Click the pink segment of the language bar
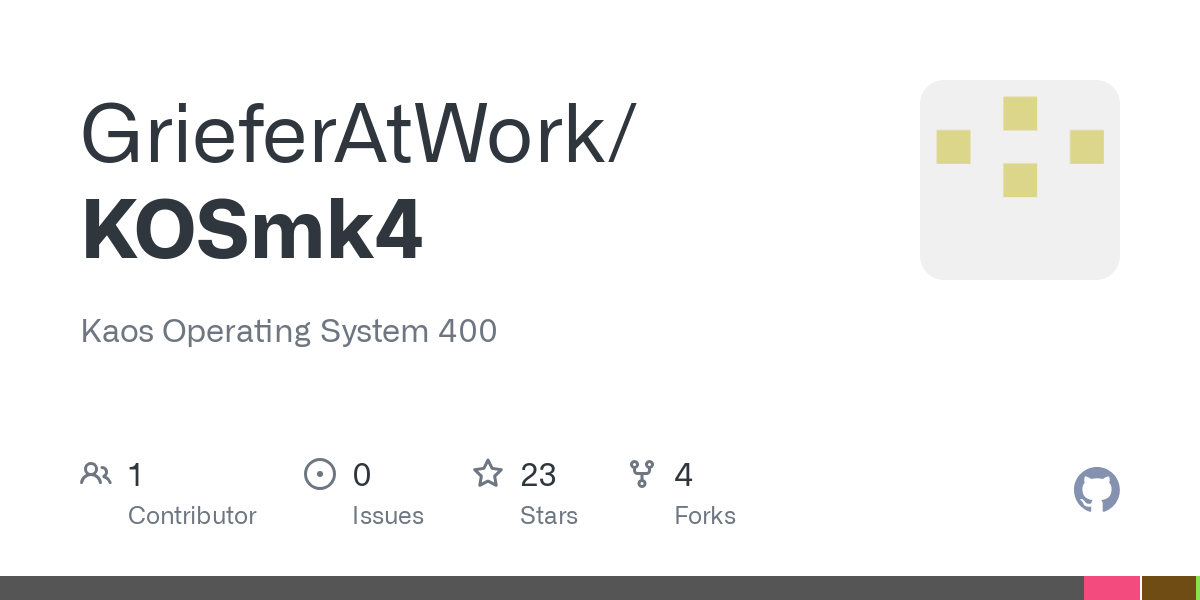 (x=1112, y=588)
